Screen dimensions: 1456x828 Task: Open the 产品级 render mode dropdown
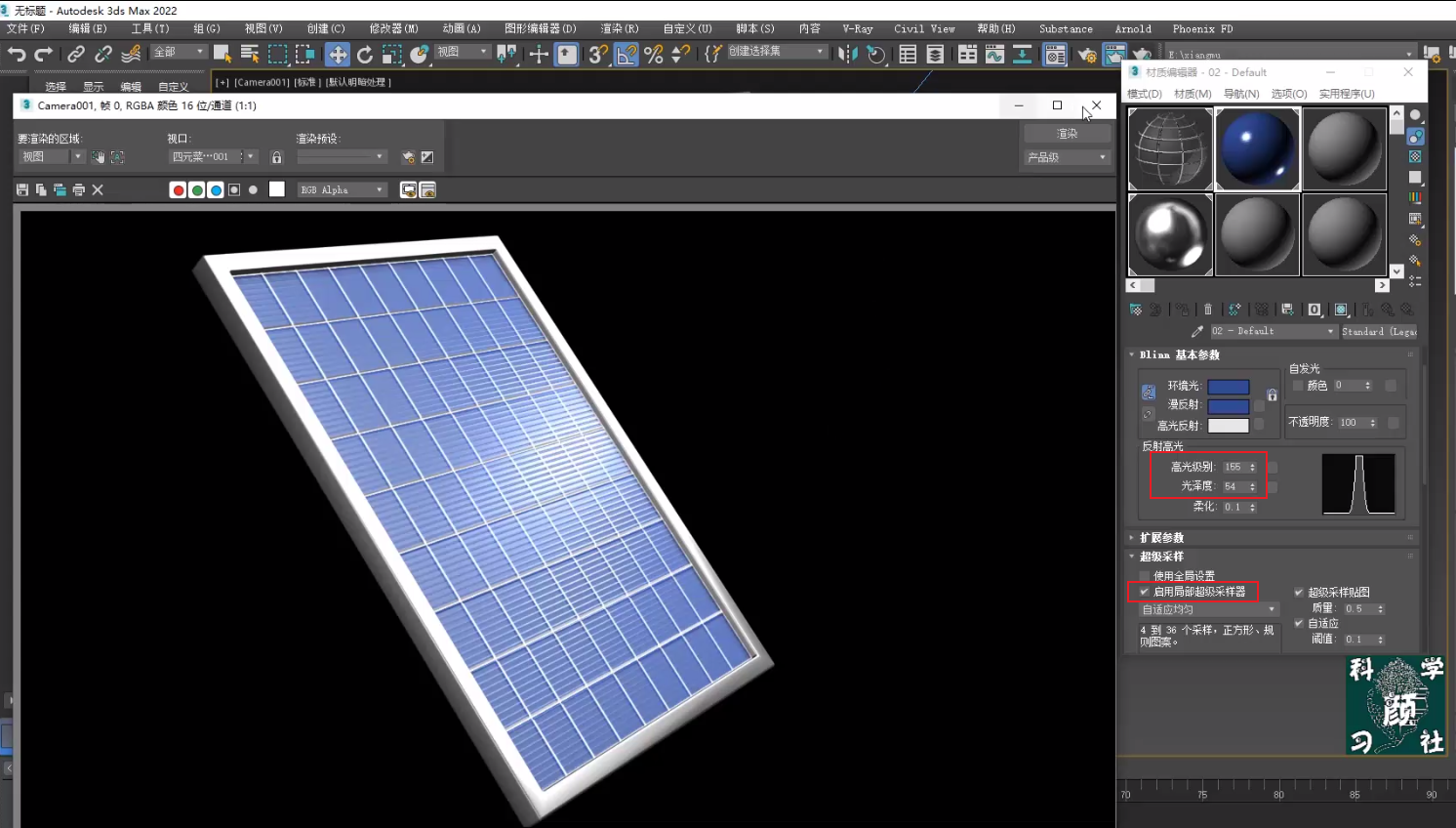[x=1067, y=157]
